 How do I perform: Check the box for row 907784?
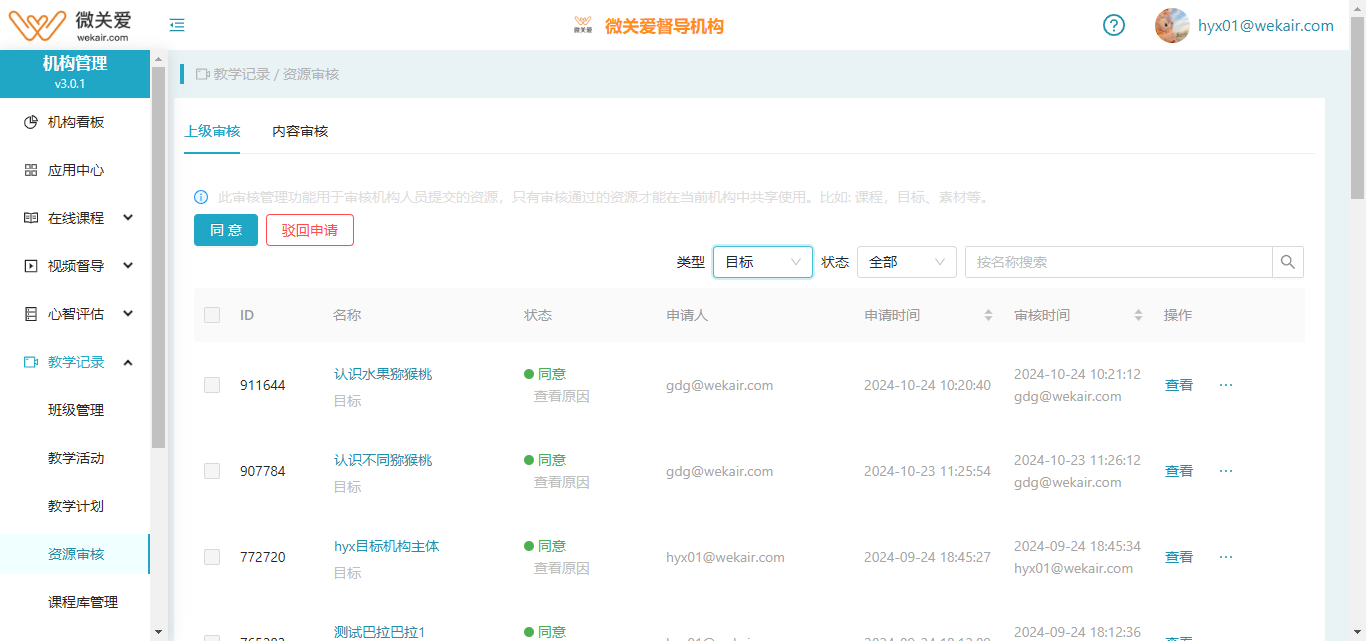[x=212, y=471]
